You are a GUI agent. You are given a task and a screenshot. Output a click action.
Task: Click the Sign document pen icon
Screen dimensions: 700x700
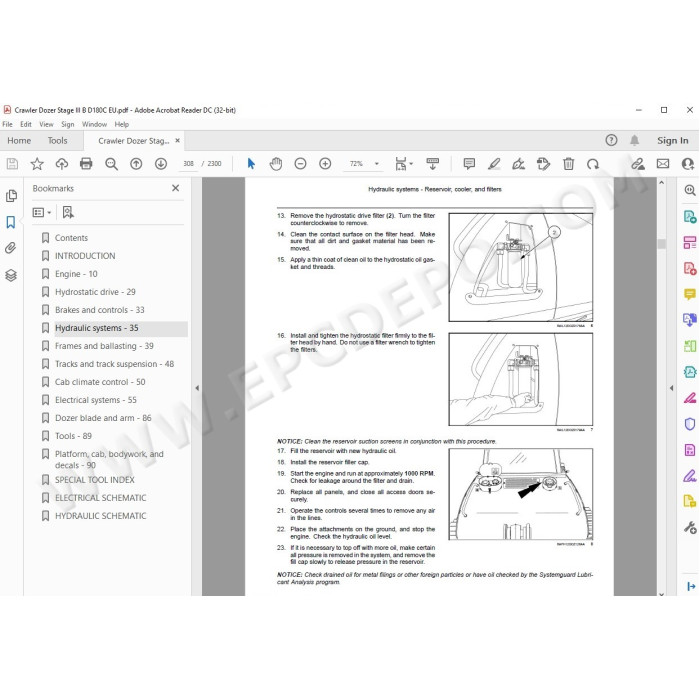click(518, 164)
